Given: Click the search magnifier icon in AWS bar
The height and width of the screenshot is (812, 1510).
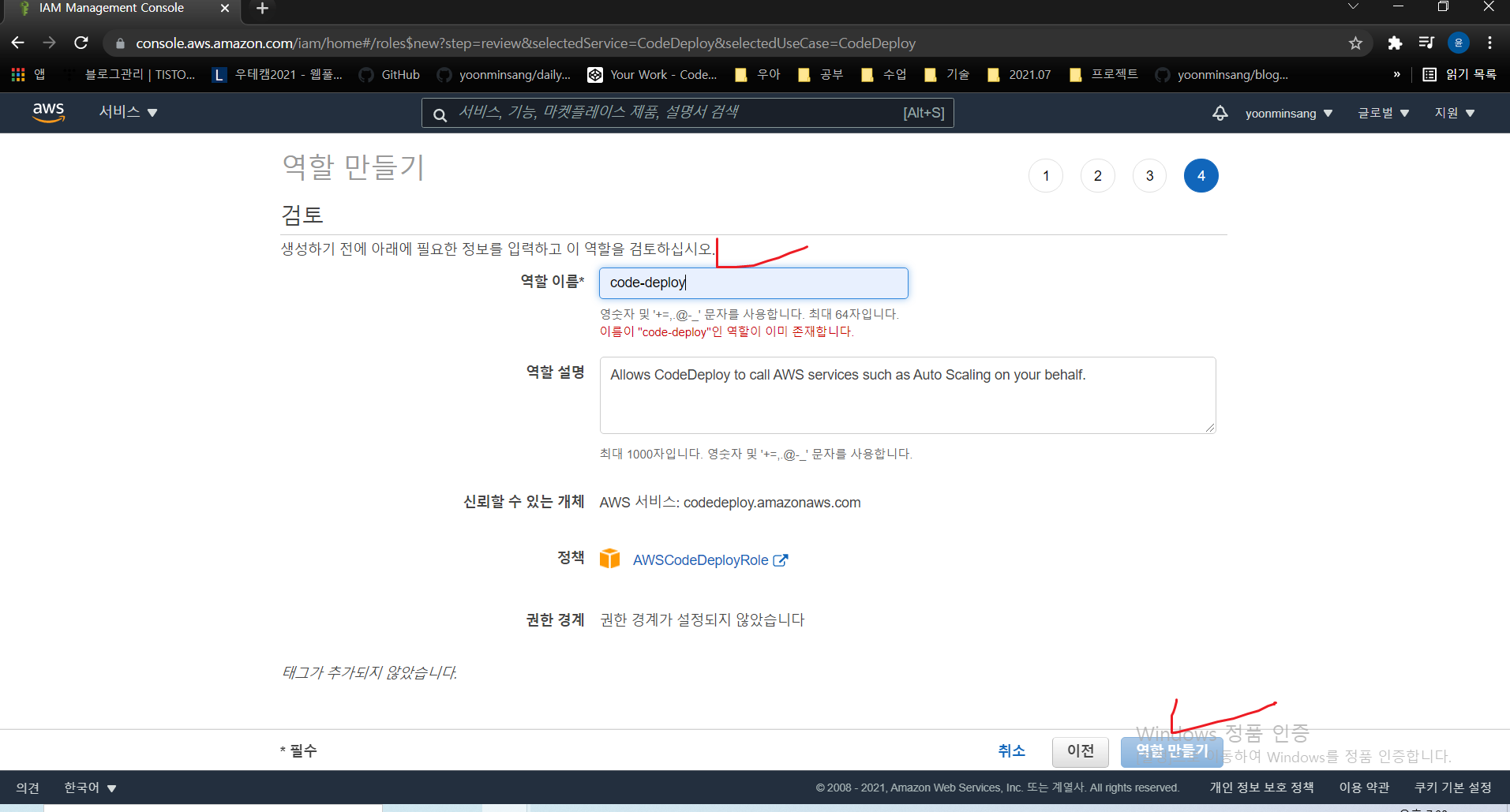Looking at the screenshot, I should tap(440, 114).
